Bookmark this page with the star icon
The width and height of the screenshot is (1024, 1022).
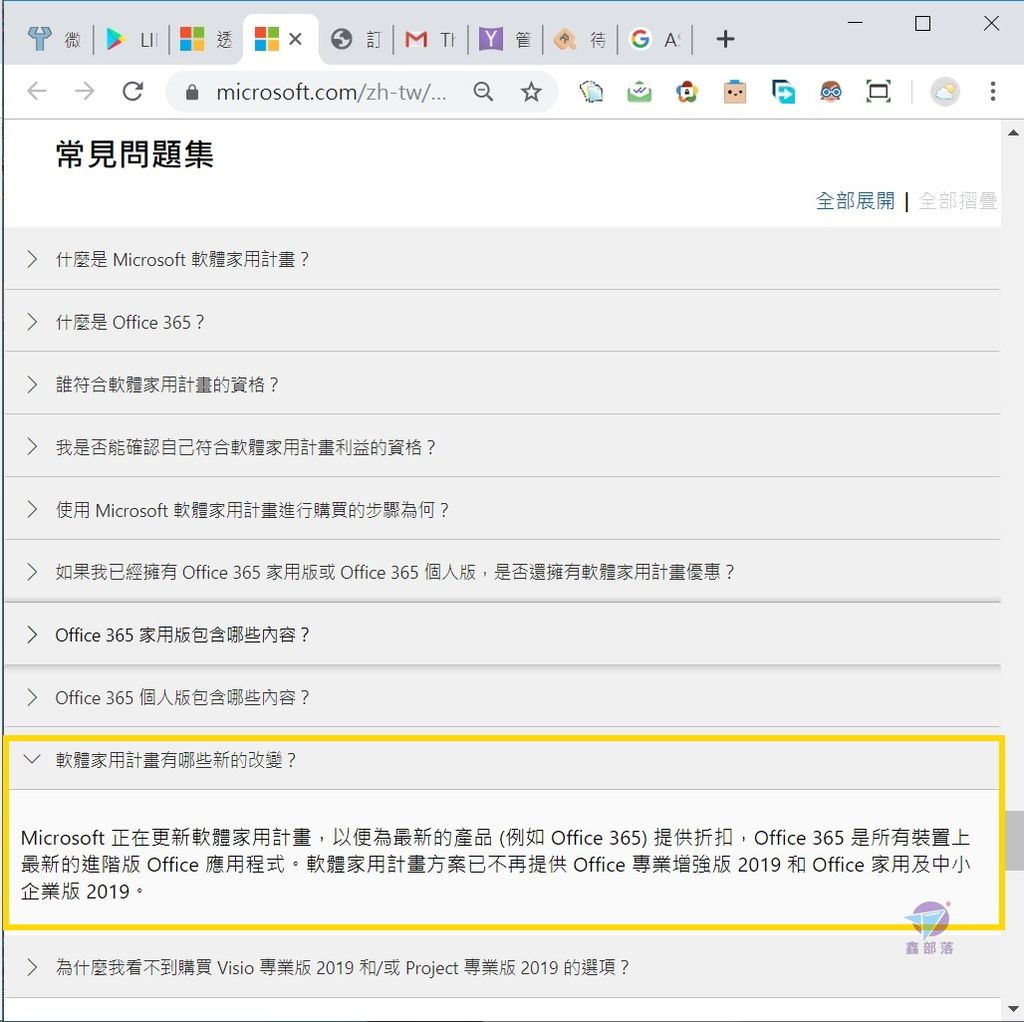click(x=531, y=91)
